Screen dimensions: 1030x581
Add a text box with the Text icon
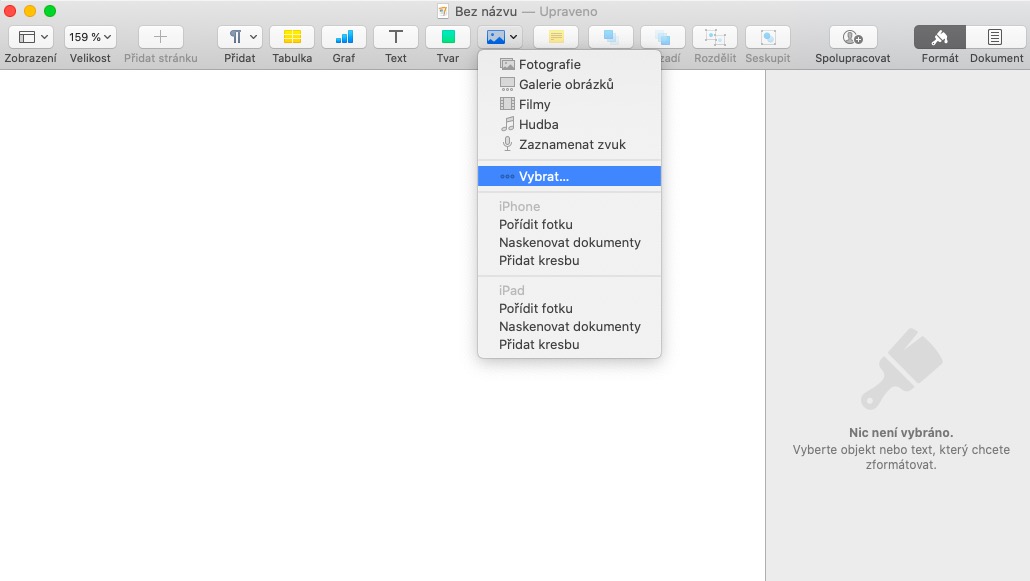pos(395,37)
